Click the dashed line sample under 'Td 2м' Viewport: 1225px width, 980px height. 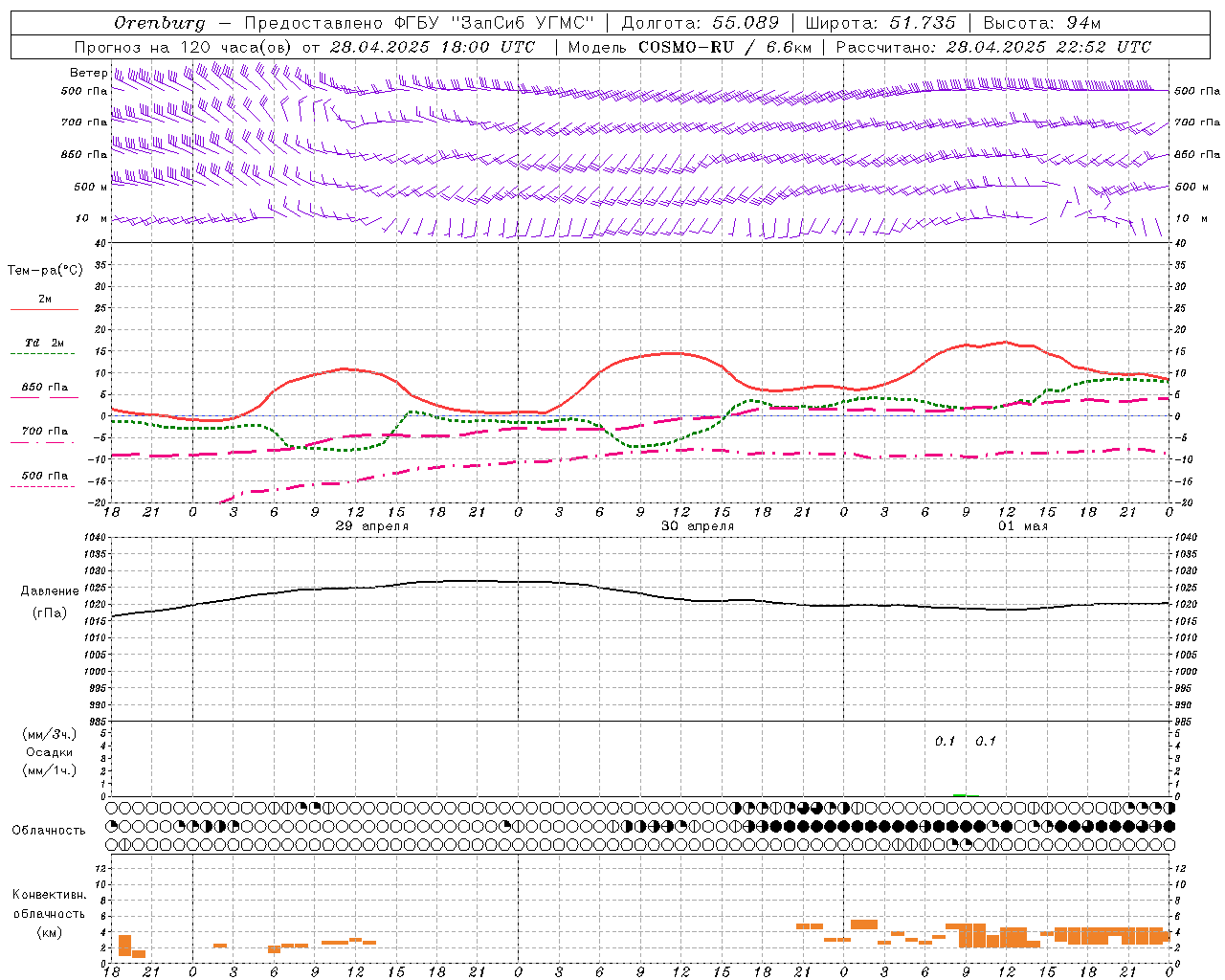point(42,354)
